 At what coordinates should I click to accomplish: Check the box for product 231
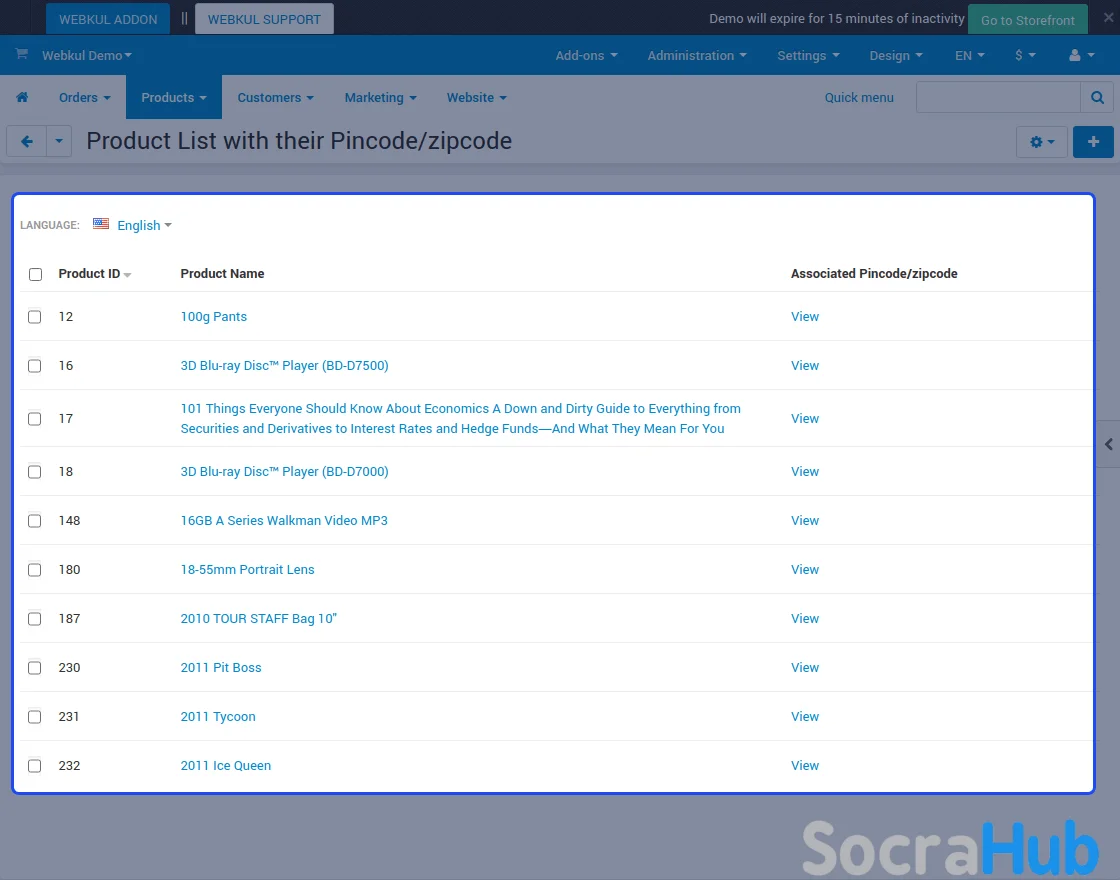[34, 716]
